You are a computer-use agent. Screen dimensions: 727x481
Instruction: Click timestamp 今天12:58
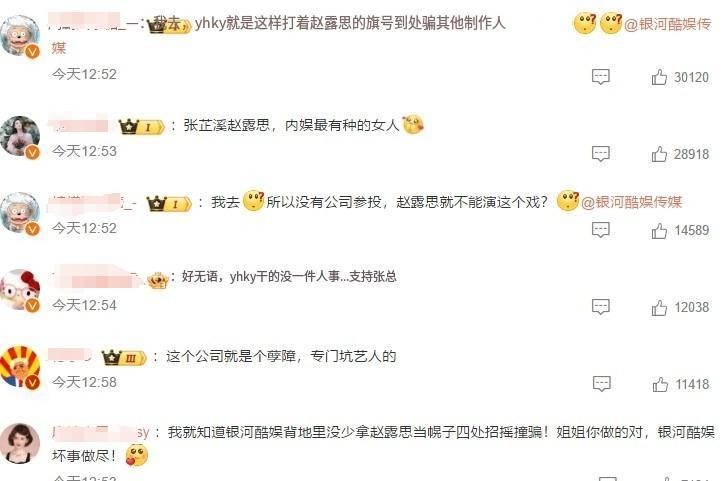(84, 382)
